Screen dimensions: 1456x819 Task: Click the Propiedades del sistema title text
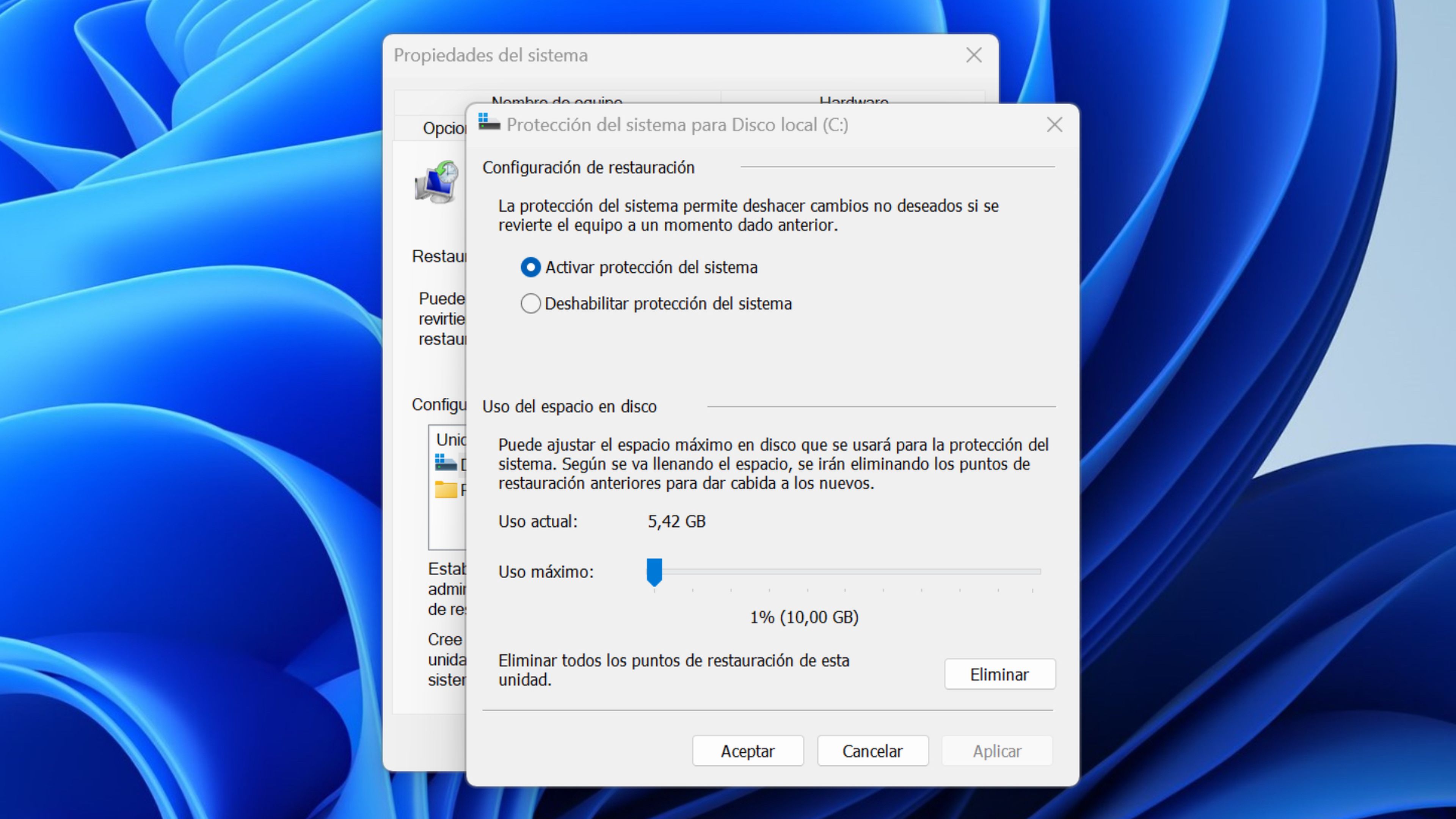(x=491, y=55)
